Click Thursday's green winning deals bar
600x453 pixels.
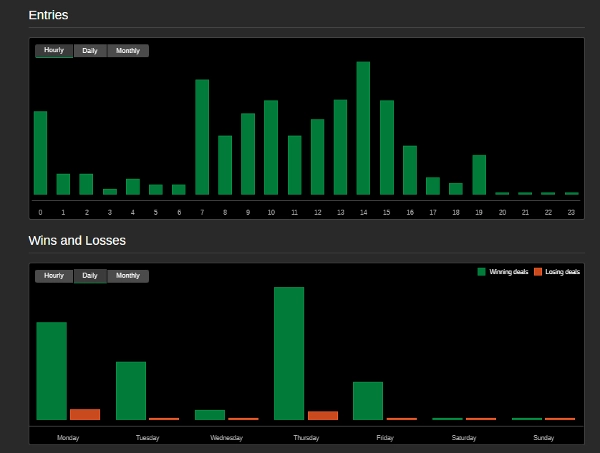pos(289,354)
